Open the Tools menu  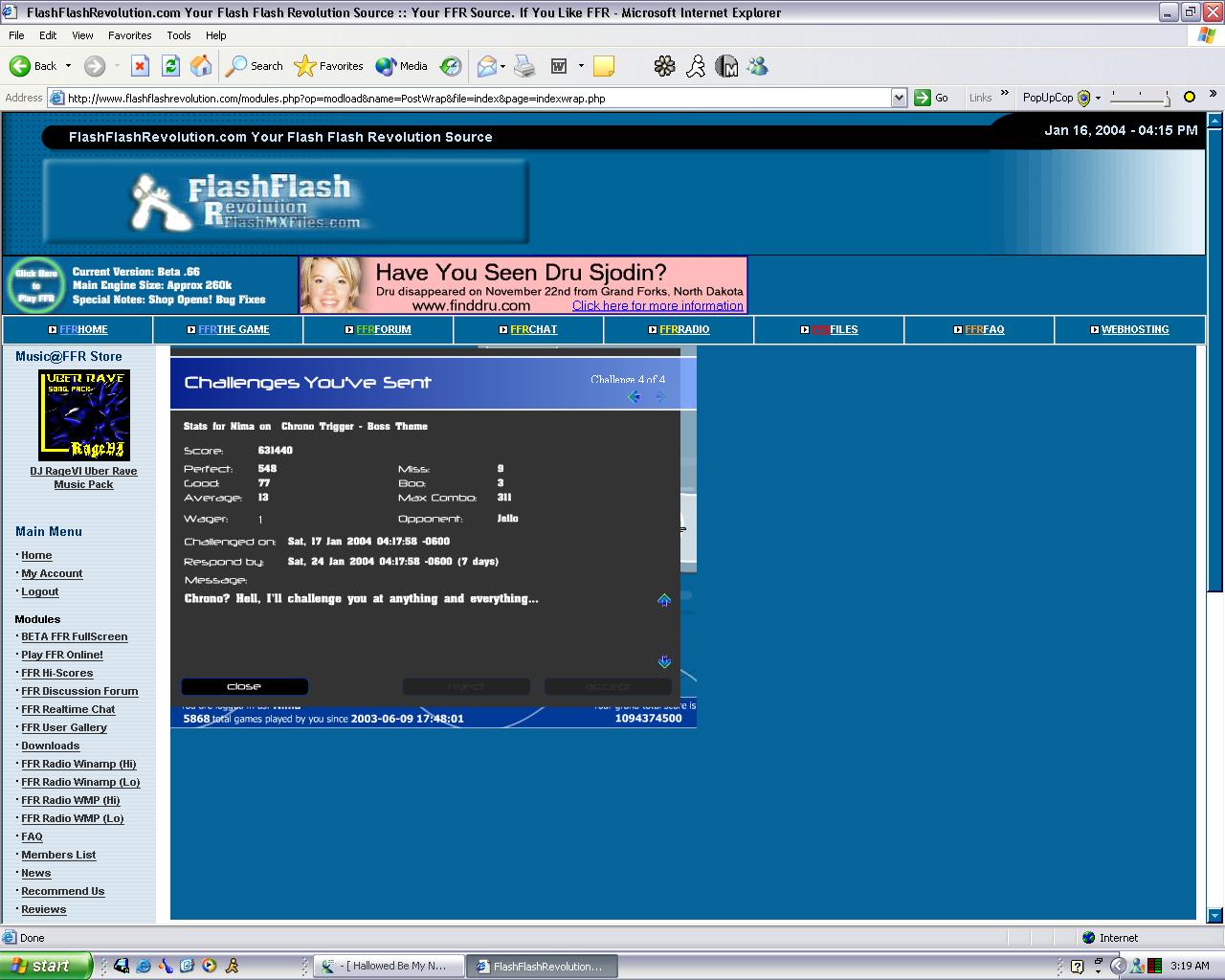179,35
